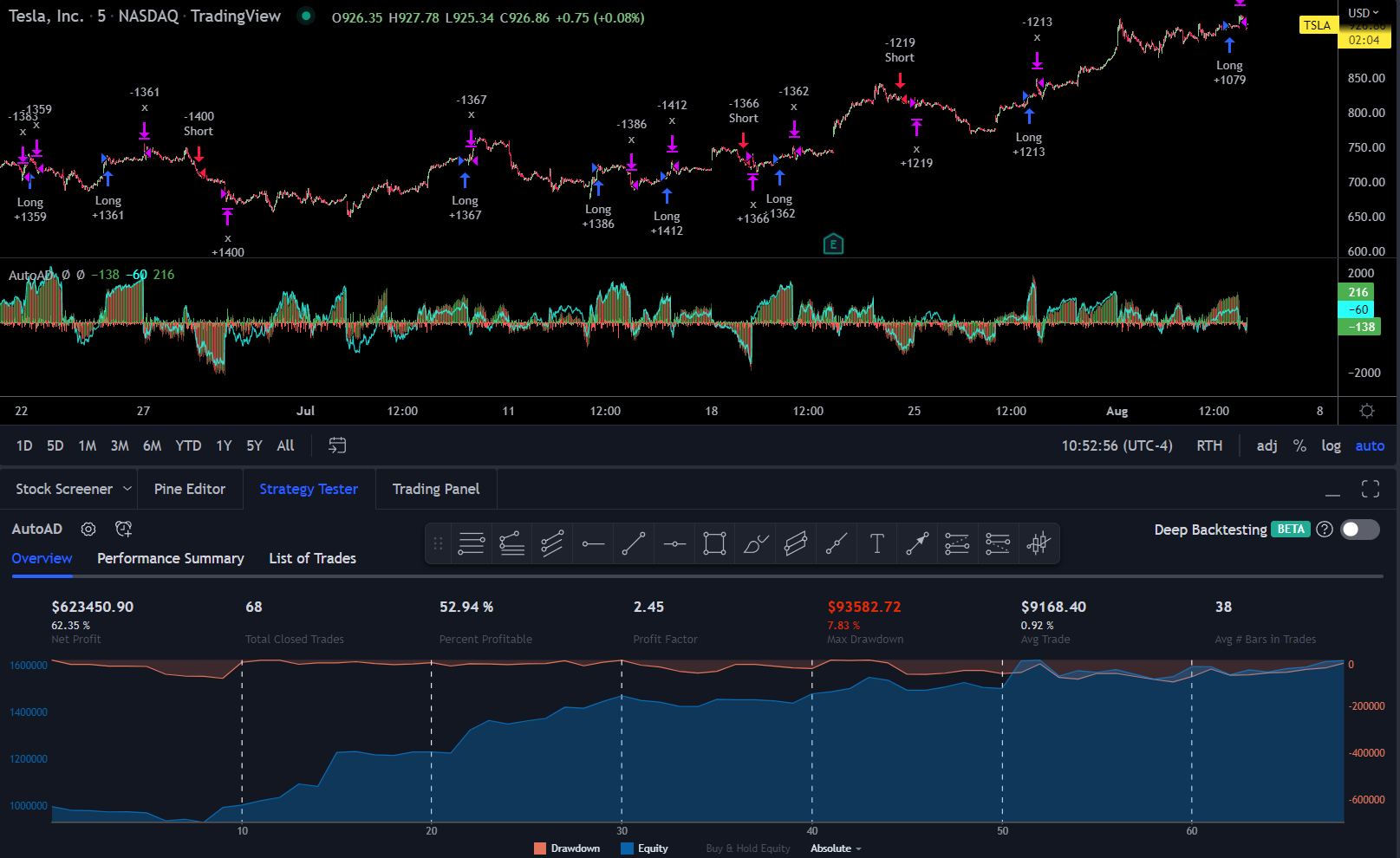Viewport: 1400px width, 858px height.
Task: Set chart range to 3M
Action: click(x=120, y=445)
